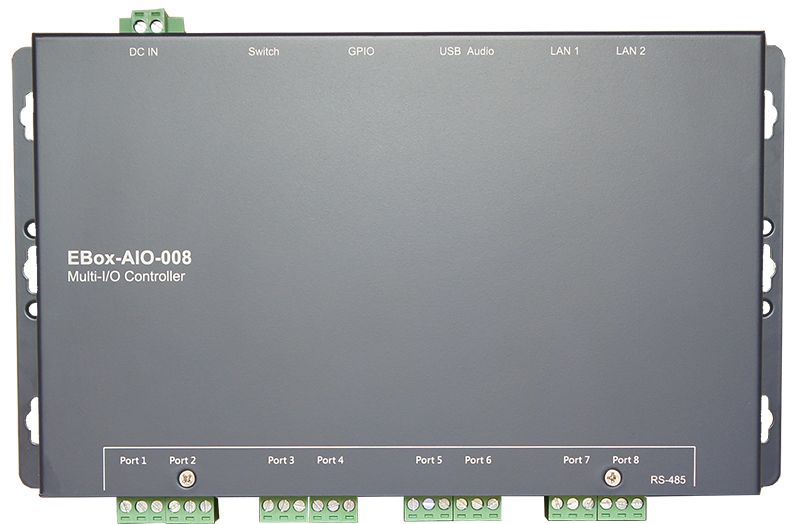The width and height of the screenshot is (800, 524).
Task: Click the LAN 2 label
Action: pos(631,51)
